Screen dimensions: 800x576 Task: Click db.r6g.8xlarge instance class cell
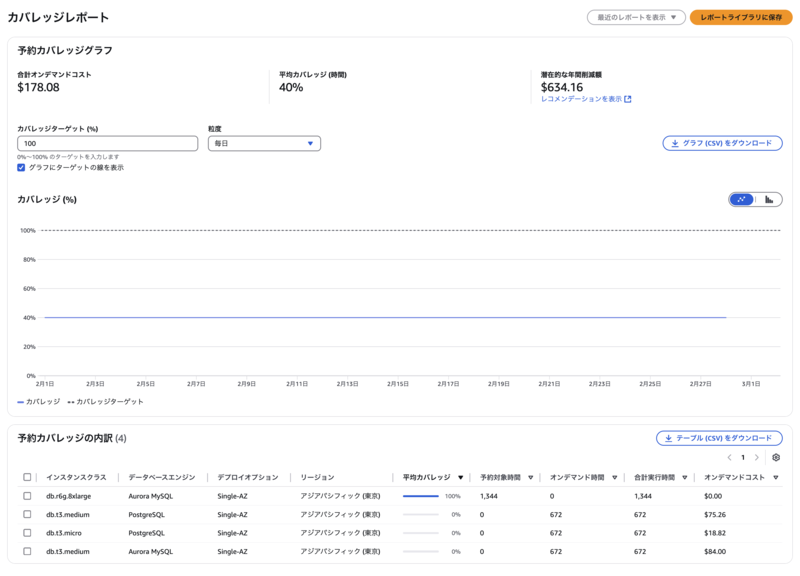point(68,496)
